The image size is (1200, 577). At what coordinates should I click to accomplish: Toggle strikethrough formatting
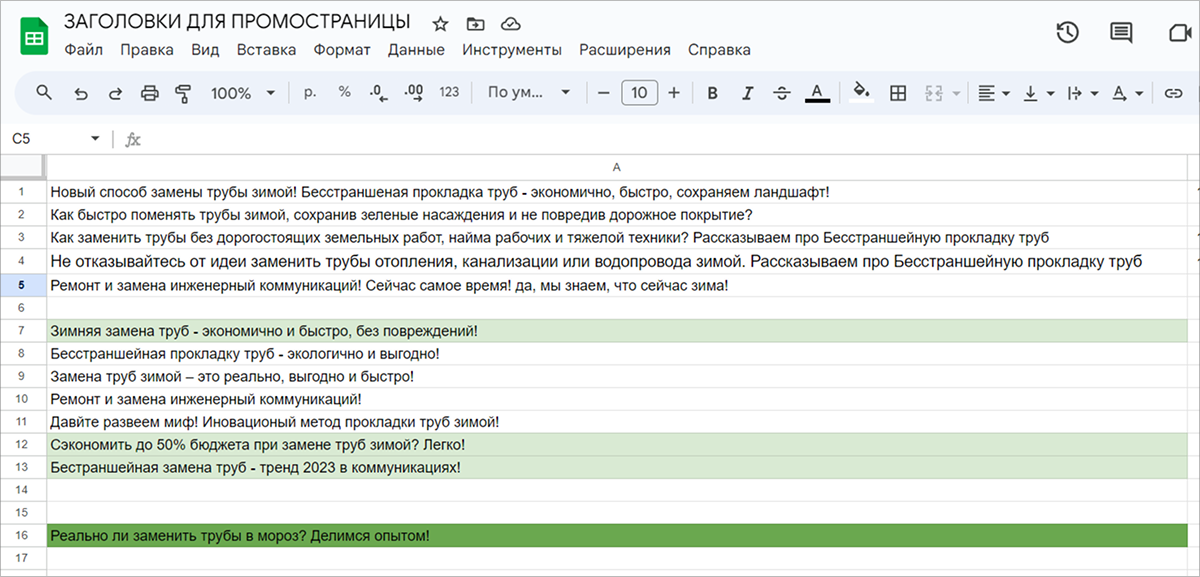tap(782, 93)
